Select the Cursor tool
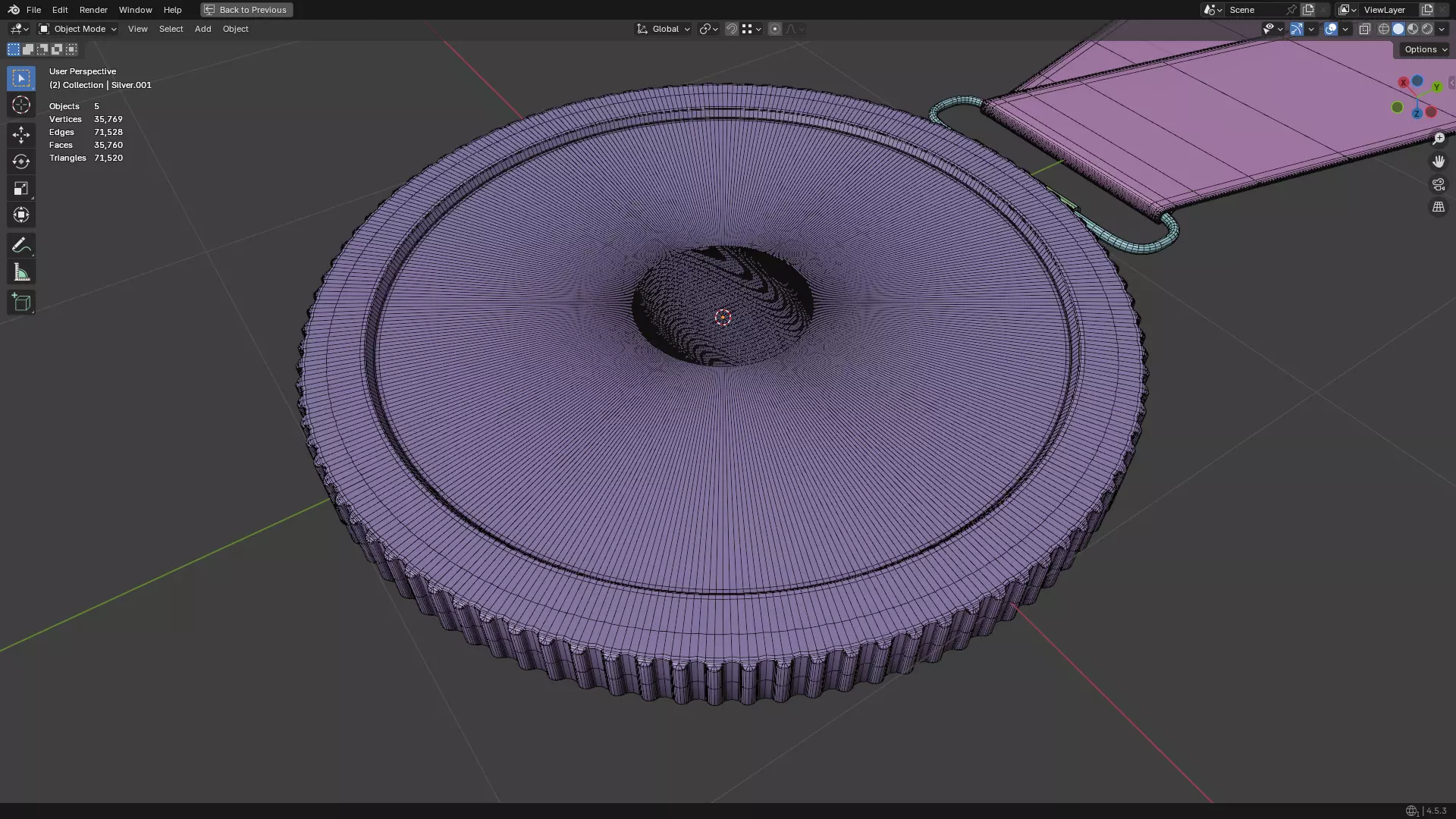Screen dimensions: 1456x819 point(21,105)
